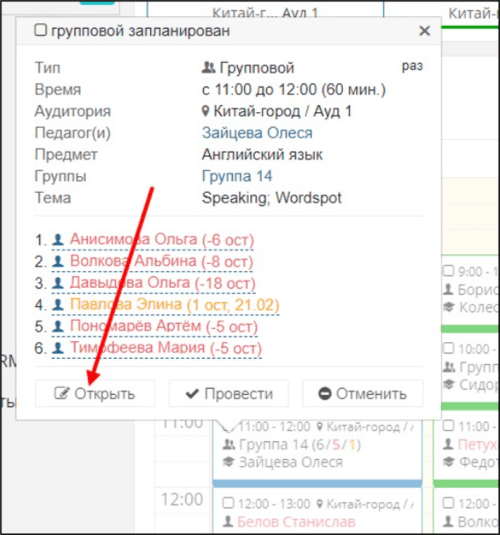Click person icon beside Волкова Альбина
The width and height of the screenshot is (500, 535).
tap(58, 261)
